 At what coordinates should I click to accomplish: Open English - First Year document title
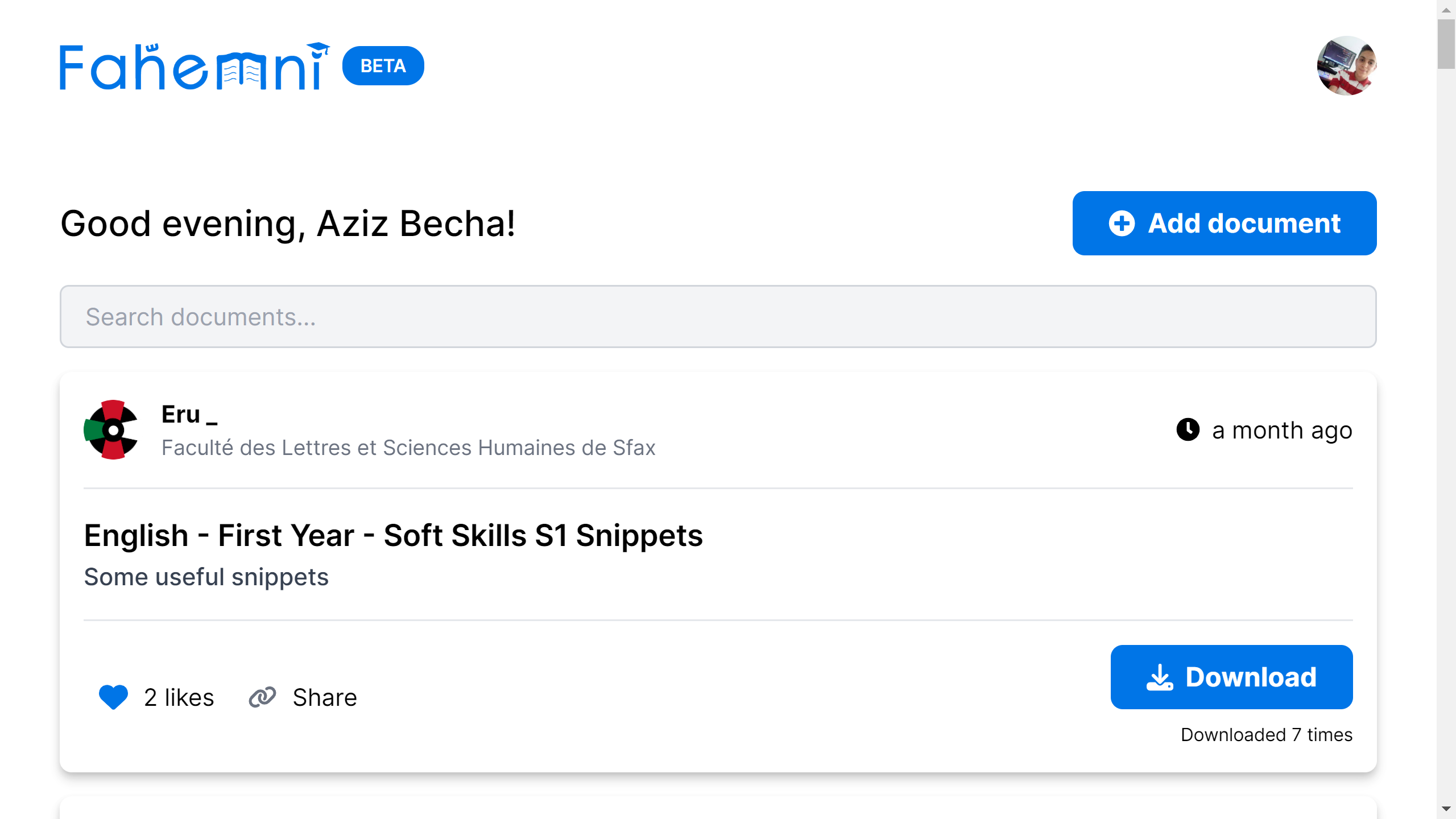pos(394,536)
